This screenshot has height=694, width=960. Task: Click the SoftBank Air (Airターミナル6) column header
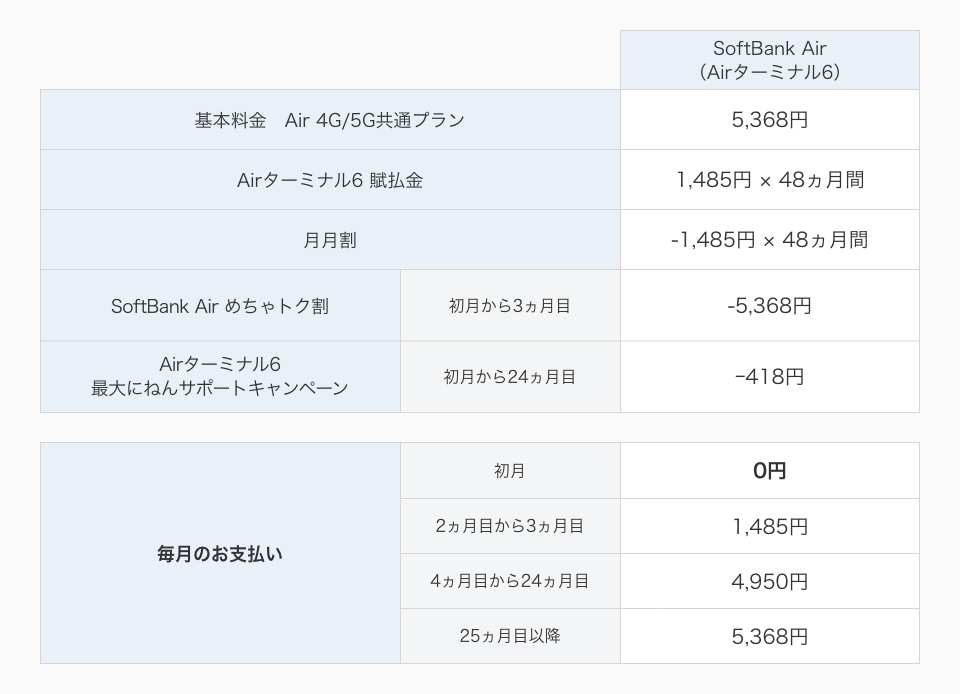pos(769,60)
